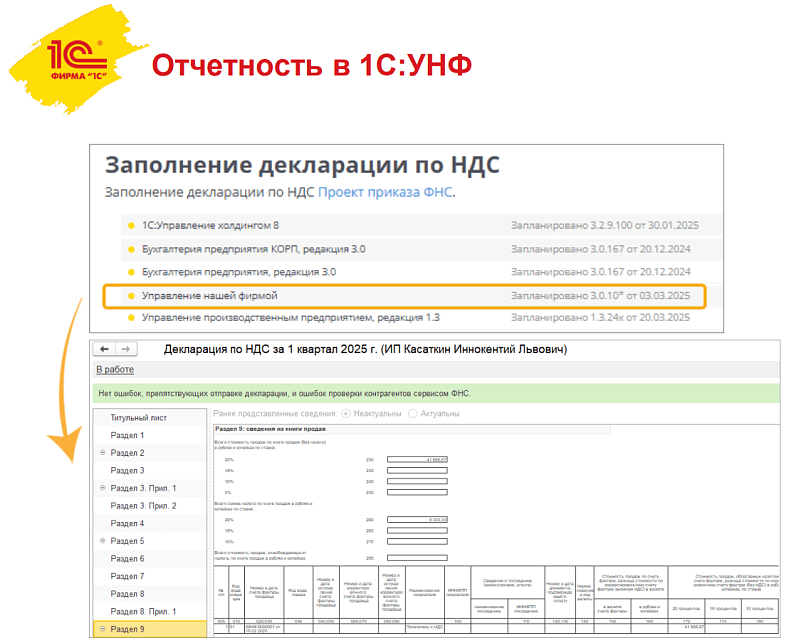This screenshot has height=643, width=799.
Task: Open the Проект приказа ФНС link
Action: [385, 192]
